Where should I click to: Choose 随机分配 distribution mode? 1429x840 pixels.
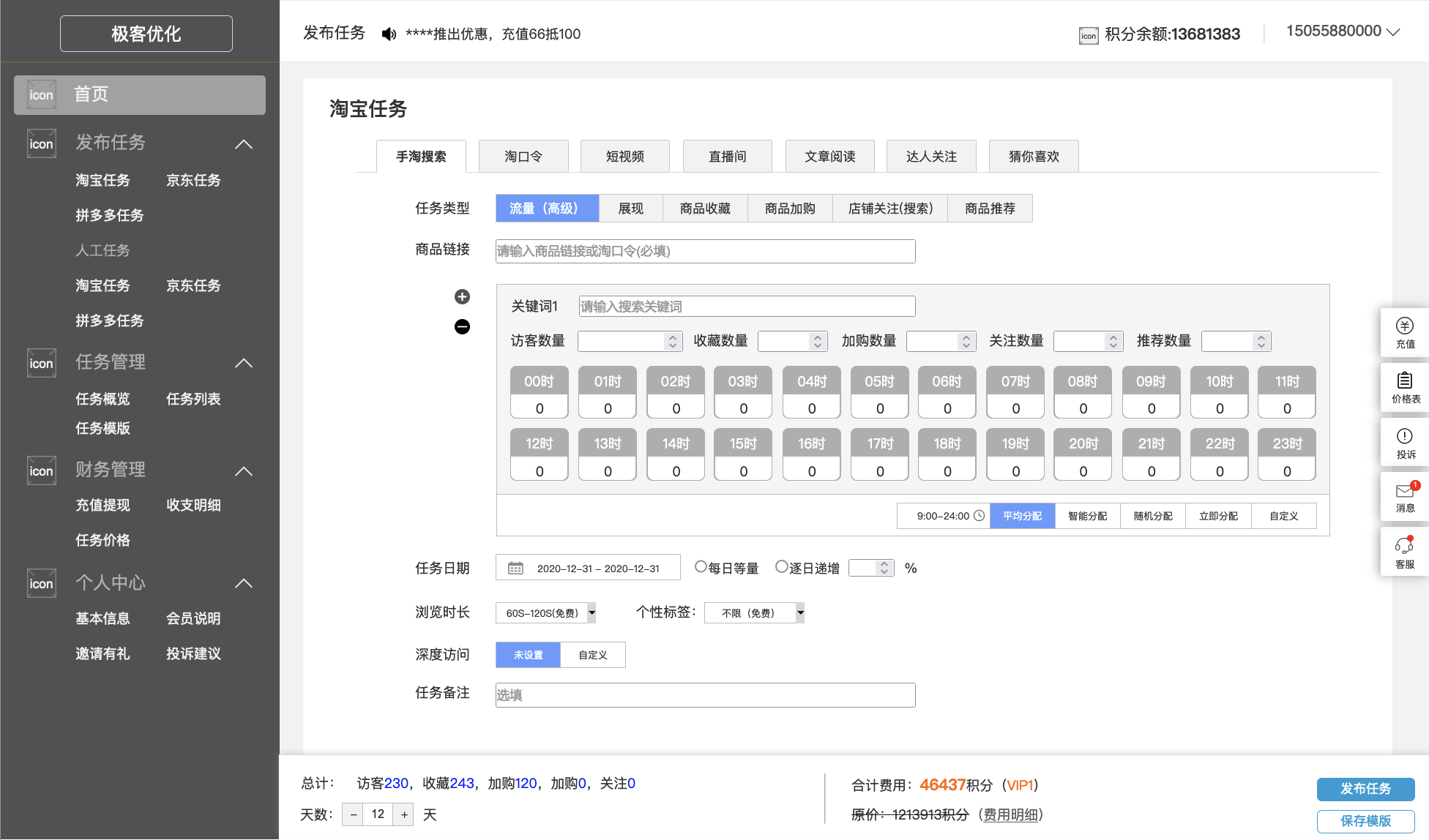tap(1153, 516)
